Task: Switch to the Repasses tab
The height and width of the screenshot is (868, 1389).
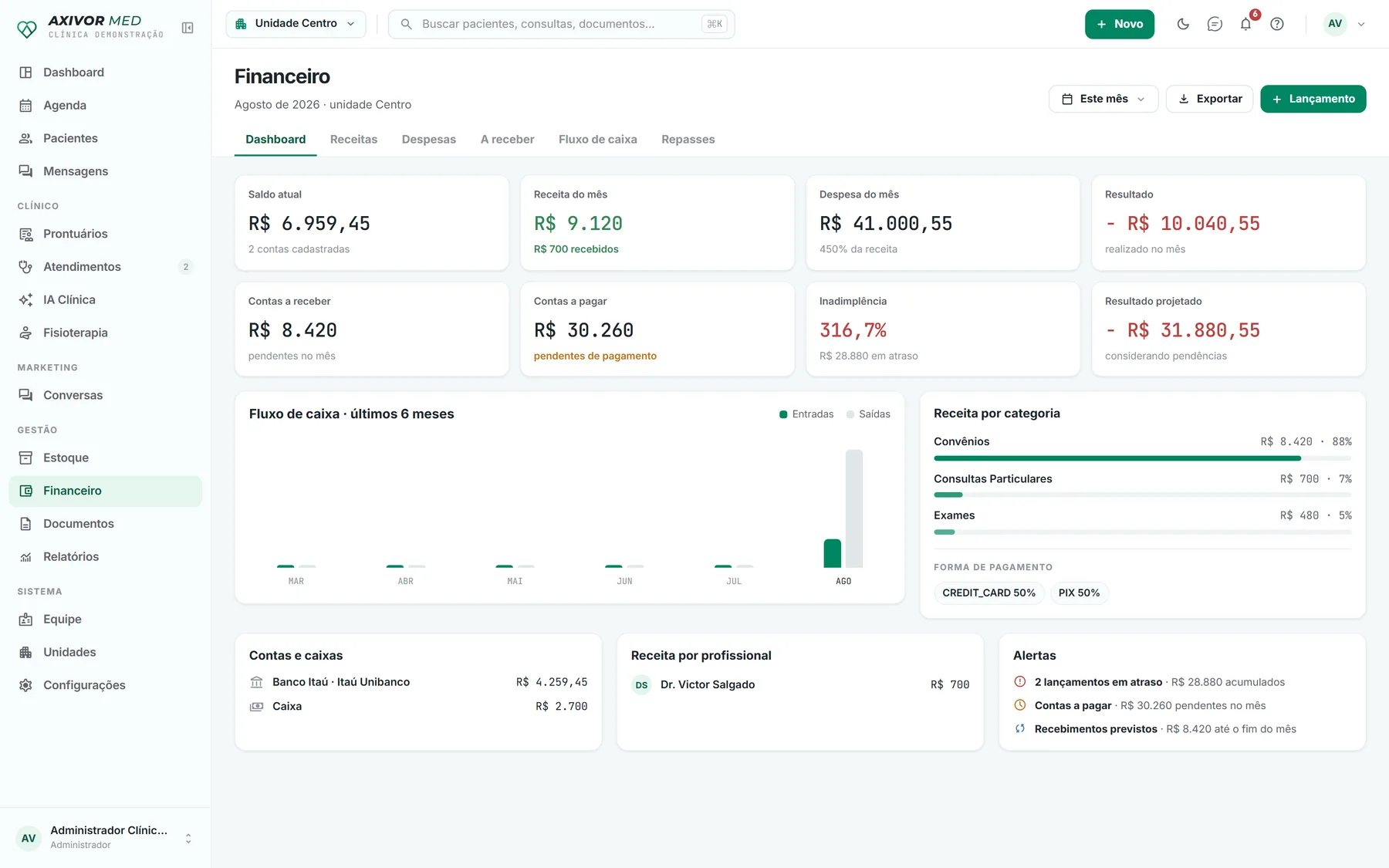Action: point(688,140)
